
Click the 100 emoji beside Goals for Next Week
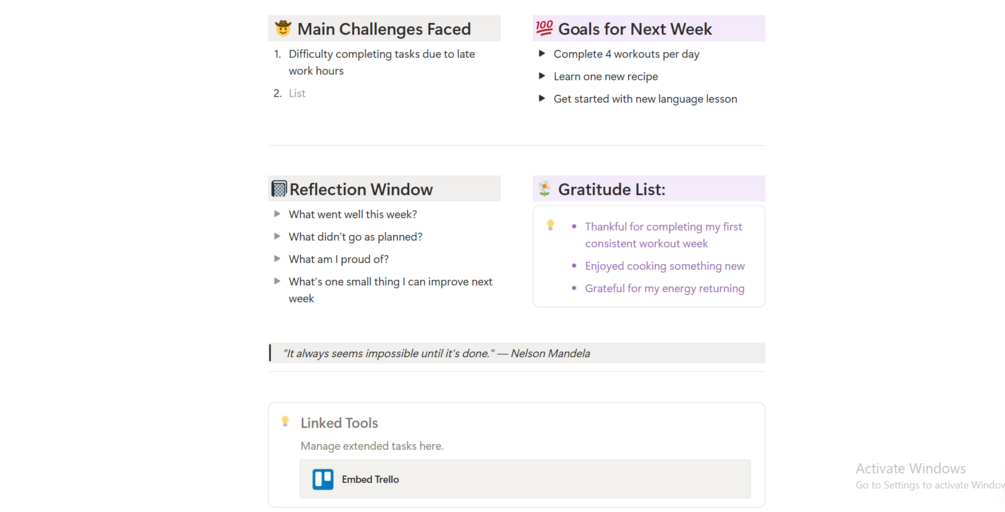544,28
